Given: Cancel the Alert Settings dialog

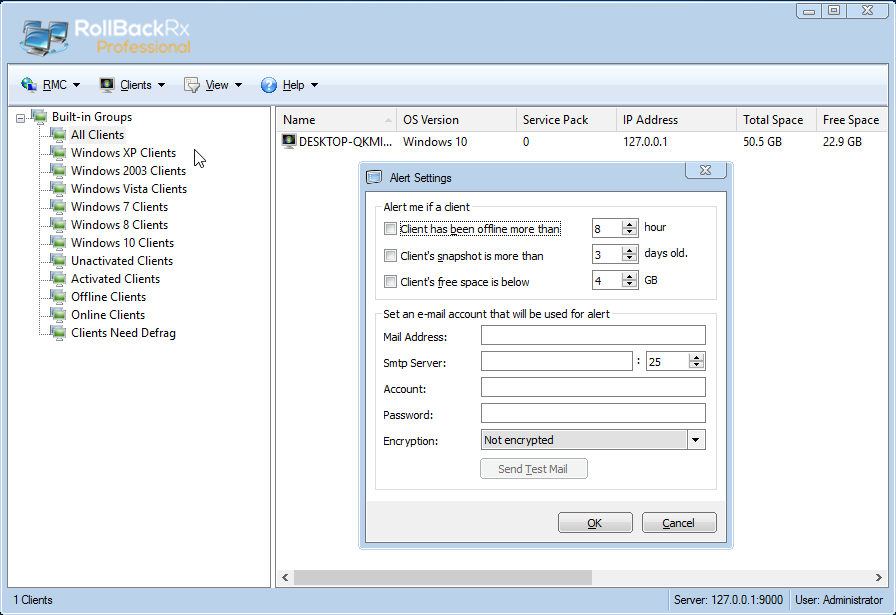Looking at the screenshot, I should [679, 523].
